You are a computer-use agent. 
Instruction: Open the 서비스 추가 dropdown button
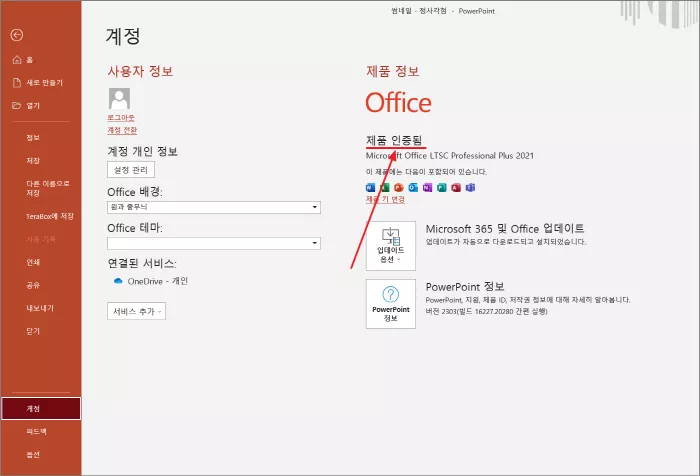tap(137, 311)
